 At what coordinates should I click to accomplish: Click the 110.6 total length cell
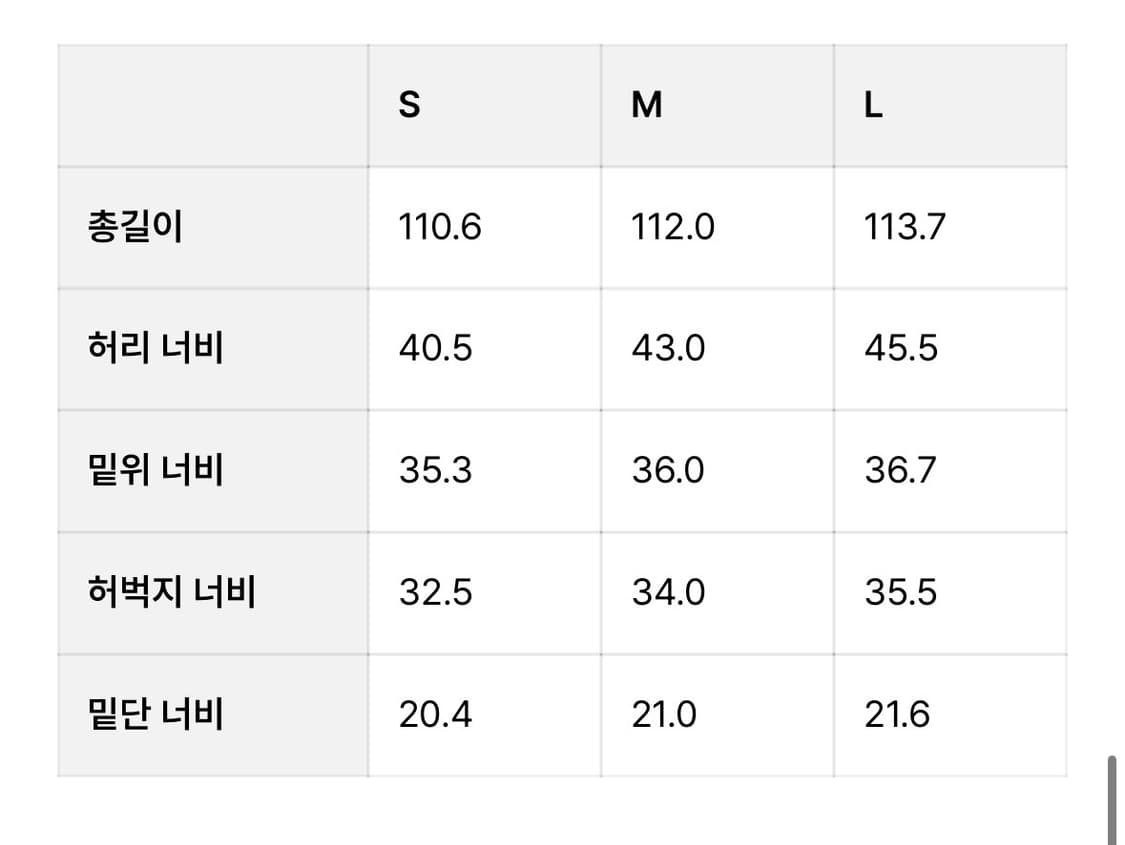point(440,228)
